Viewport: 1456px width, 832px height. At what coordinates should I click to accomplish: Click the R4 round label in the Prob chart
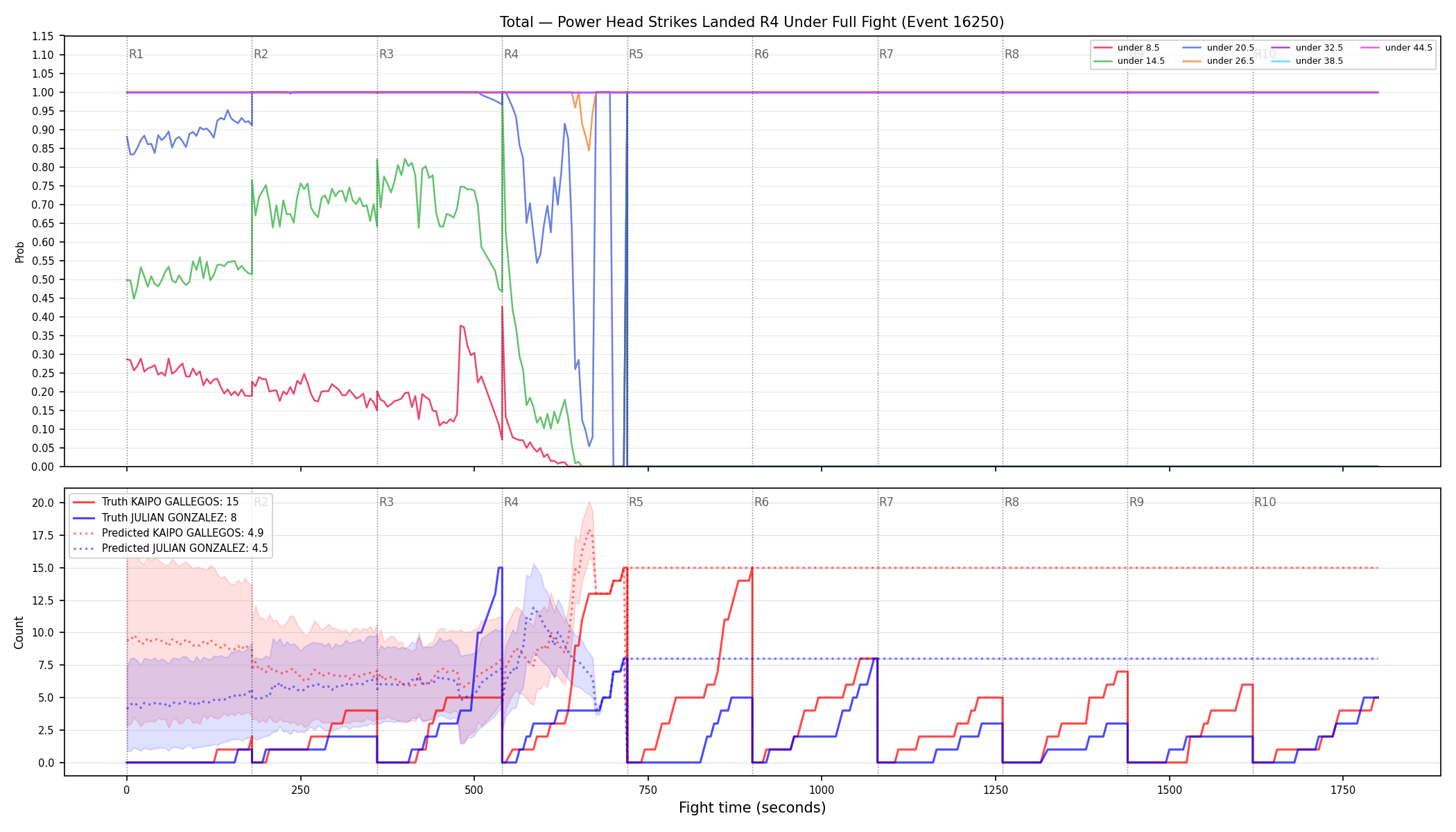[x=511, y=54]
